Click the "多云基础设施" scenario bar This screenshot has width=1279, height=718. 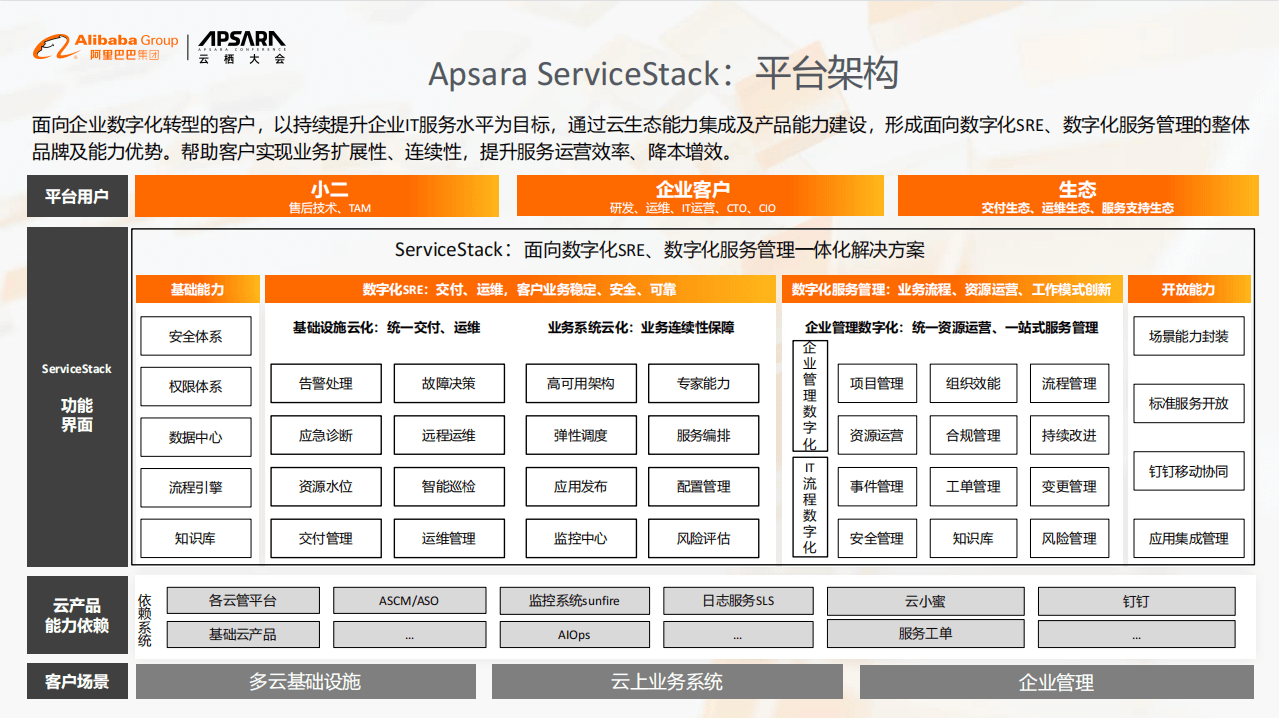(x=305, y=682)
